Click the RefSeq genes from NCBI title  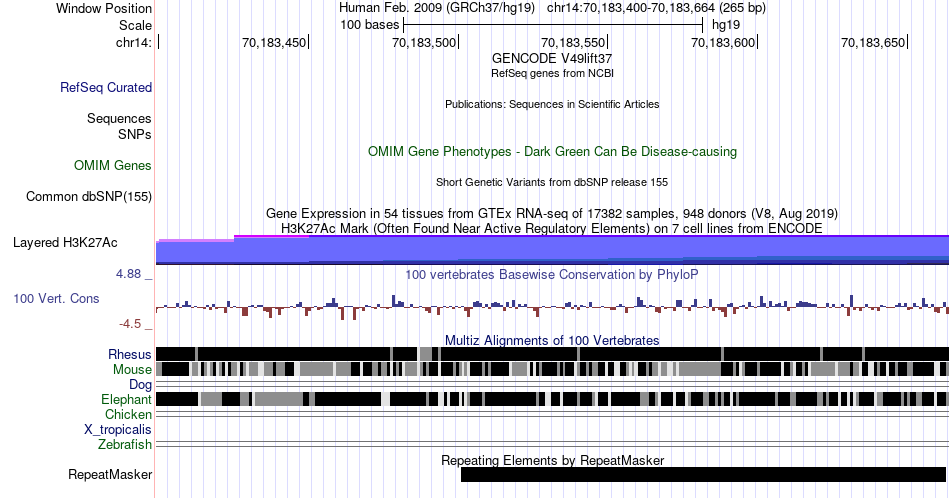[552, 73]
